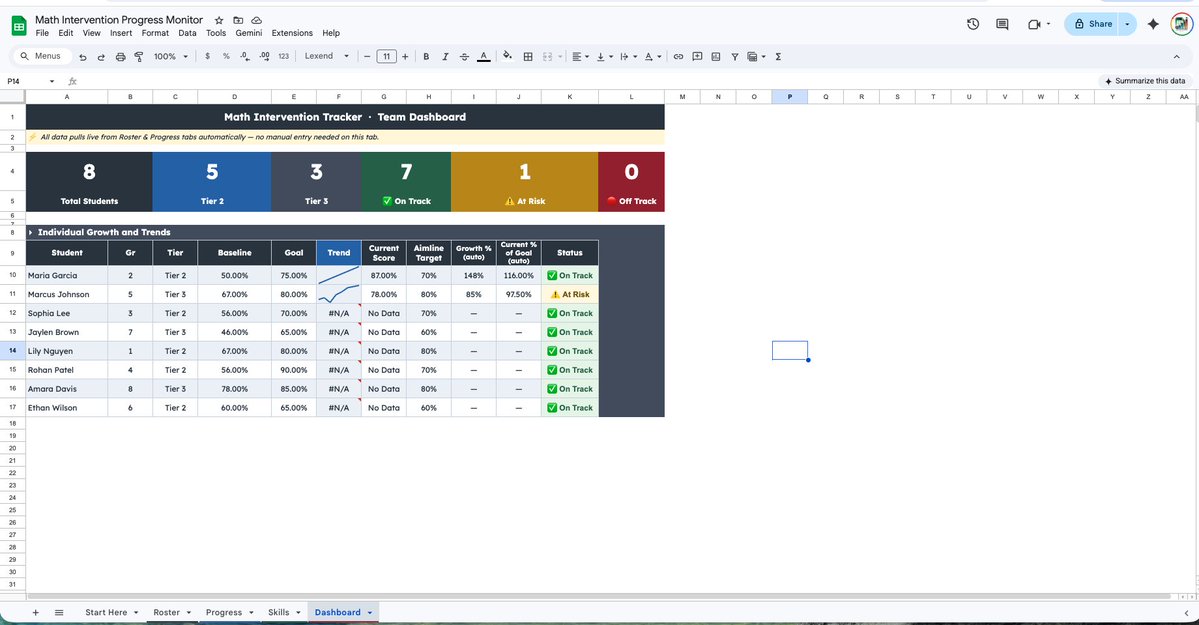Open the Name box dropdown arrow
This screenshot has height=625, width=1199.
[x=52, y=81]
